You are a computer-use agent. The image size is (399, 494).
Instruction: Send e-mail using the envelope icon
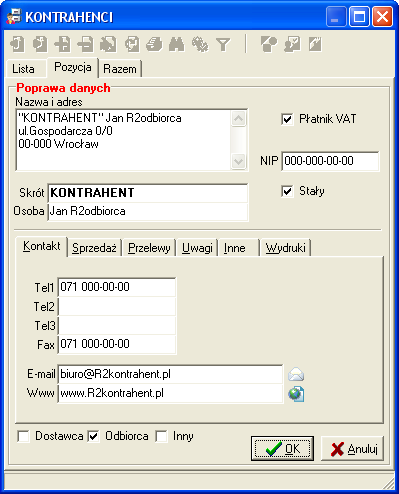pos(296,374)
